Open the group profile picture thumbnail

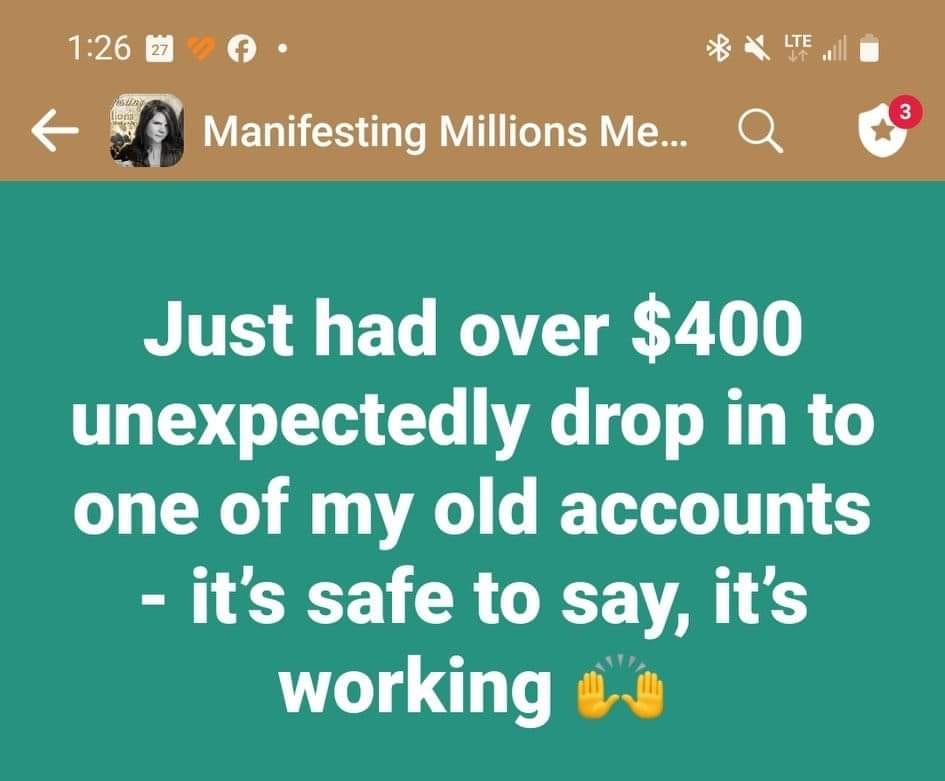pos(147,130)
